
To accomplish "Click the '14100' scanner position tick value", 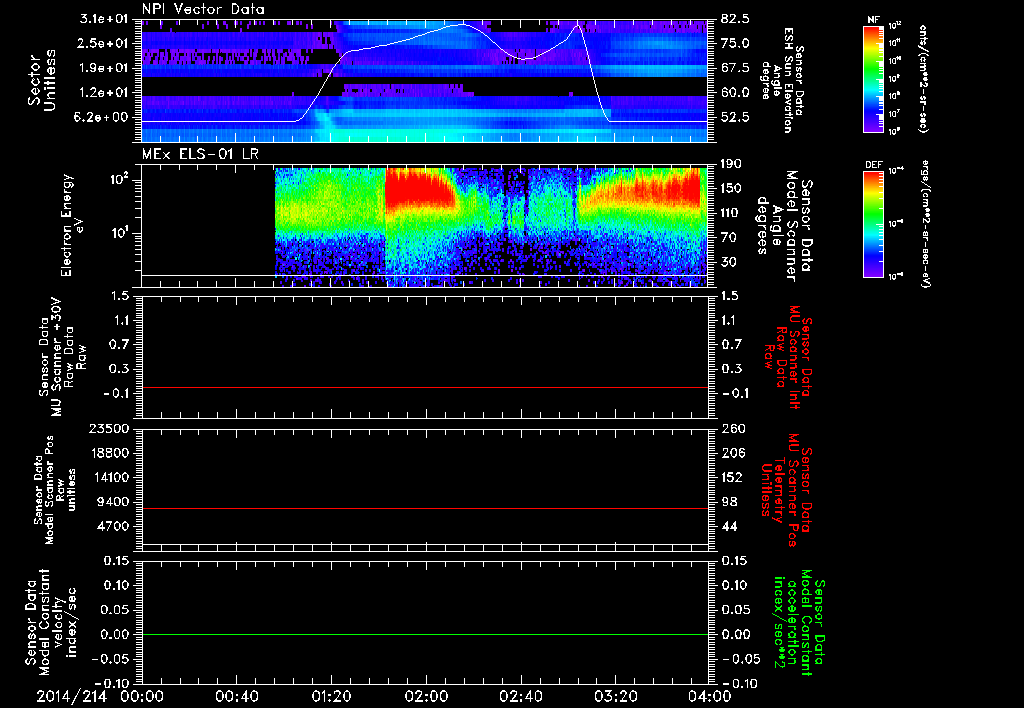I will coord(109,478).
